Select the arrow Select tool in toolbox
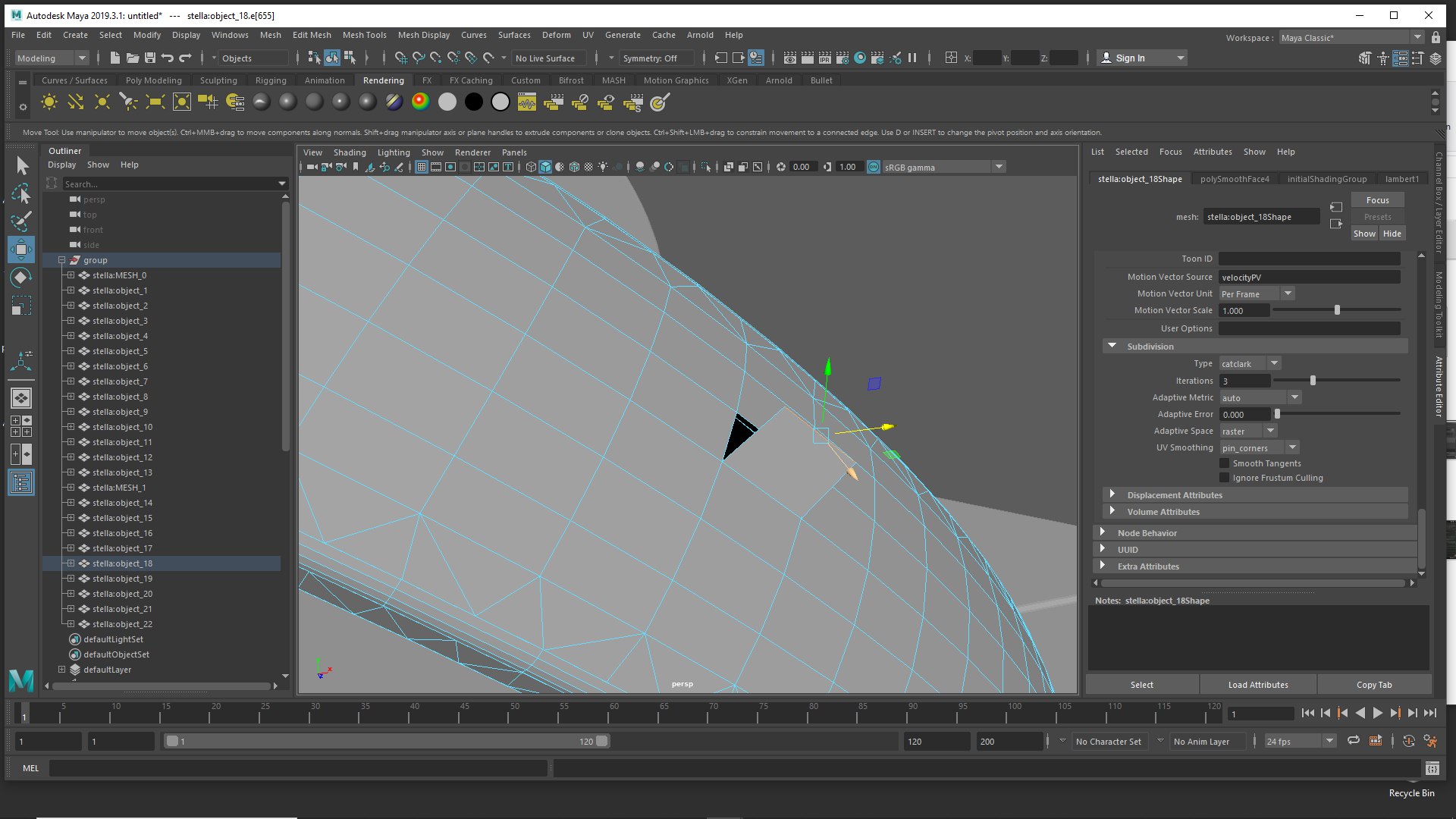This screenshot has width=1456, height=819. (x=22, y=165)
